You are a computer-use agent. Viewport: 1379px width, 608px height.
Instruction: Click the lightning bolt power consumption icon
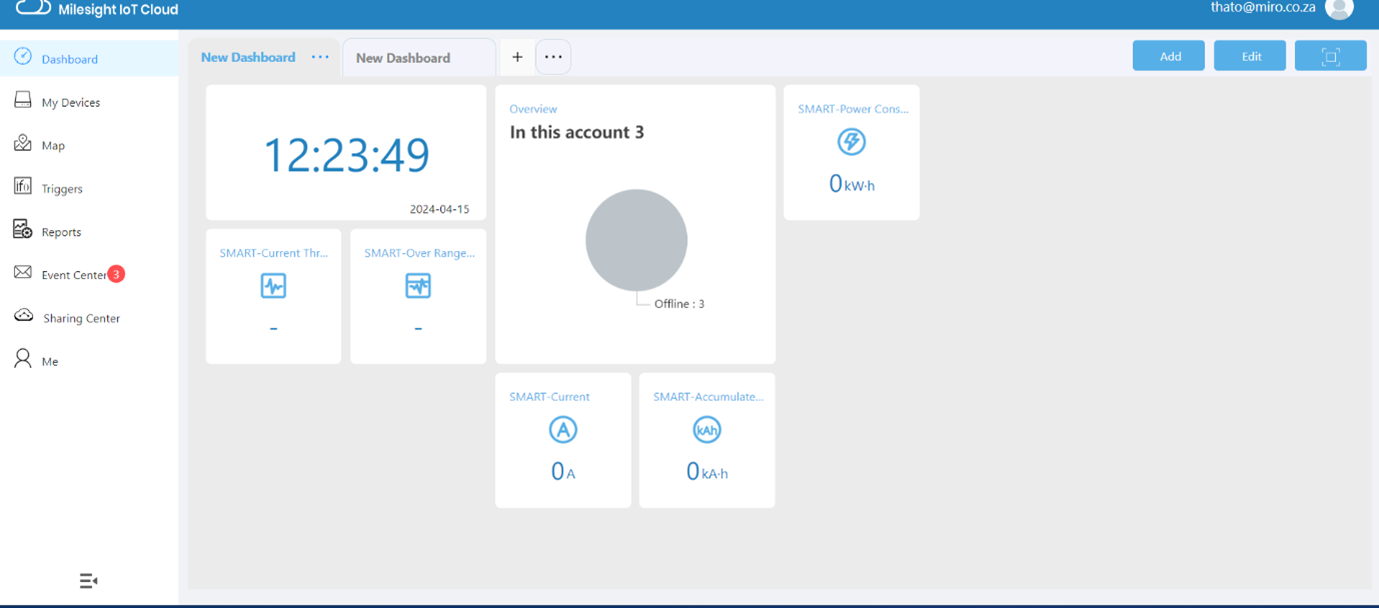[851, 142]
